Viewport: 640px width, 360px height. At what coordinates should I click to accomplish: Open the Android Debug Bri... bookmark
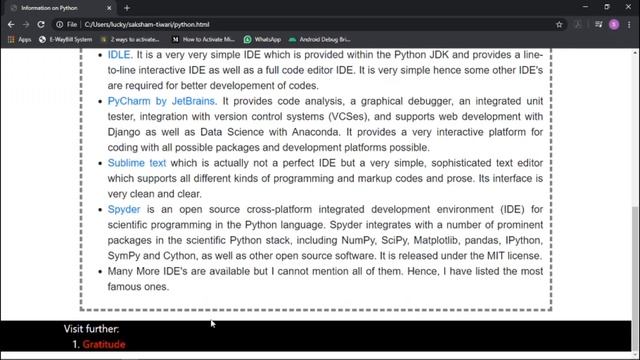click(x=320, y=40)
